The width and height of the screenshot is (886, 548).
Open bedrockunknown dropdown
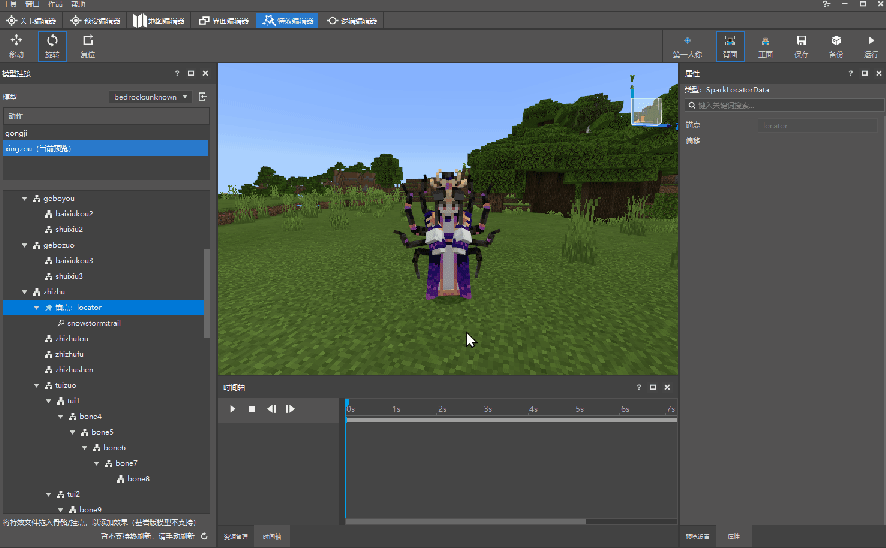tap(150, 97)
